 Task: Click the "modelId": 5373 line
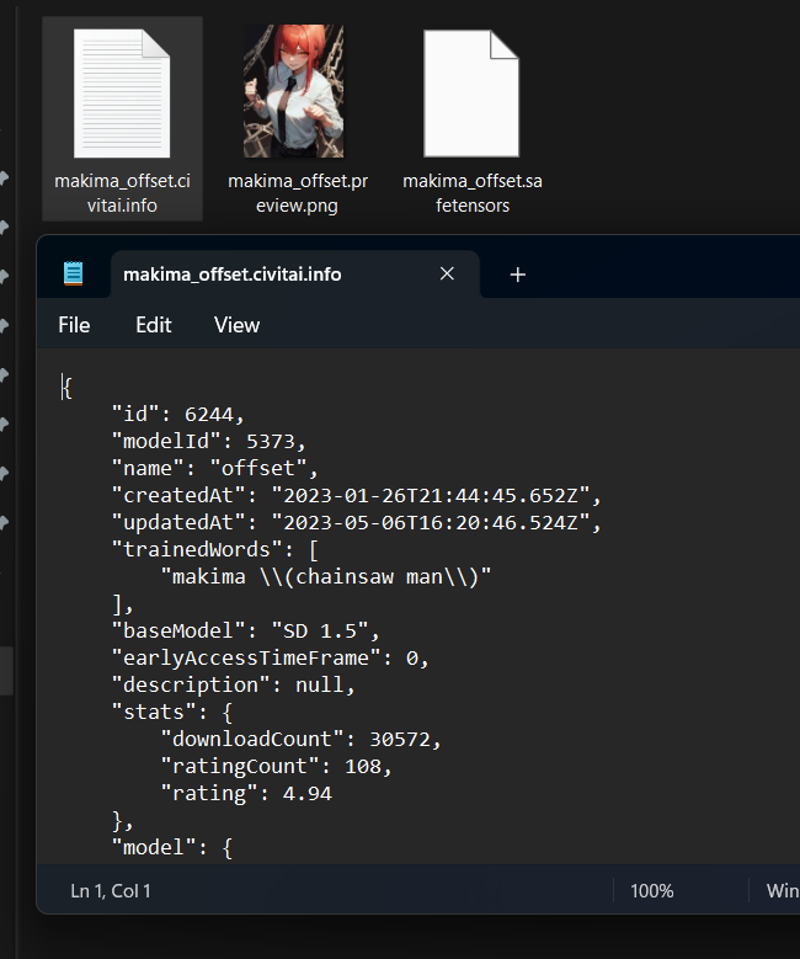(x=209, y=441)
